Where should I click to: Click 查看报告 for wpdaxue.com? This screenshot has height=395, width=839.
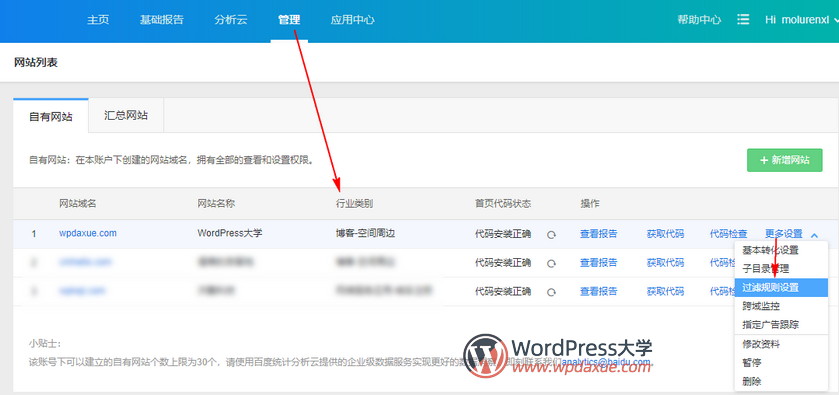tap(598, 234)
